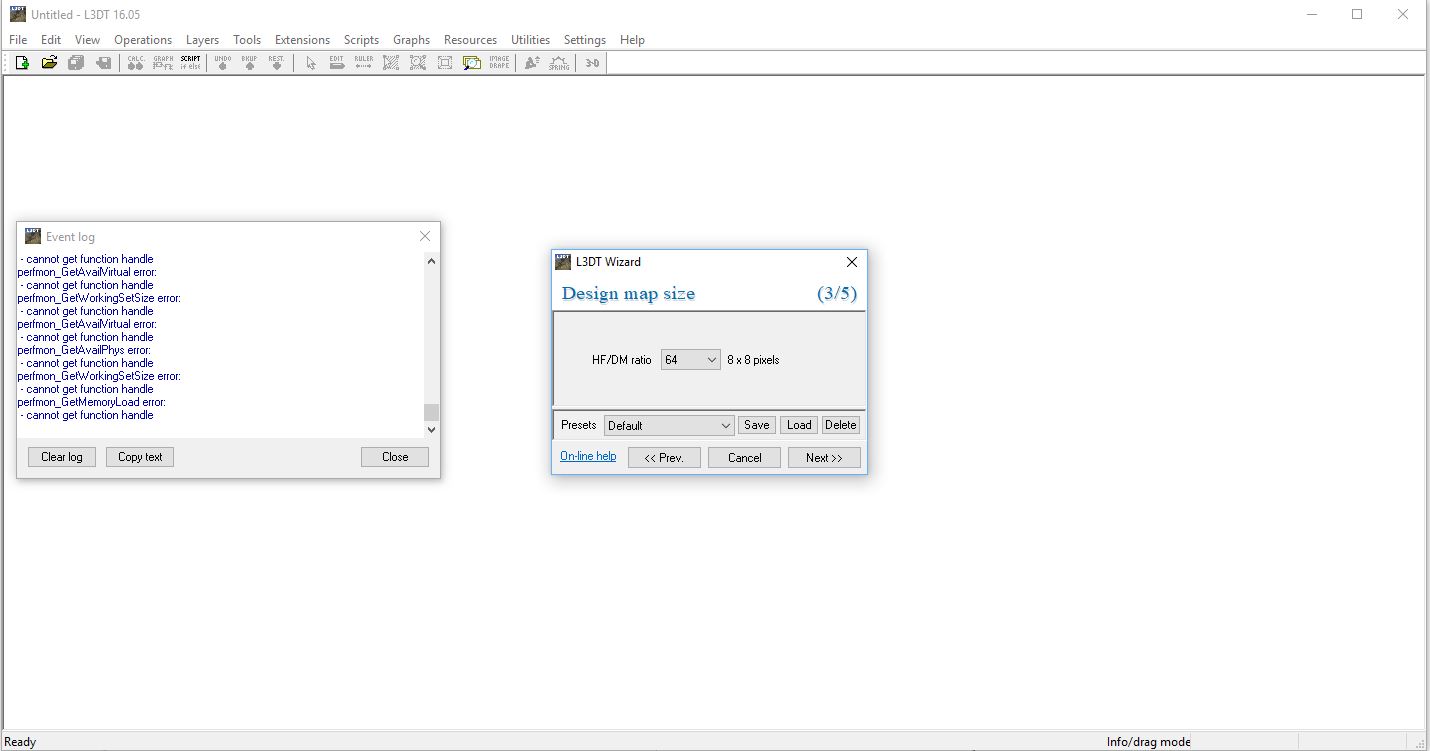Click the CALC. toolbar icon
This screenshot has height=751, width=1430.
136,63
